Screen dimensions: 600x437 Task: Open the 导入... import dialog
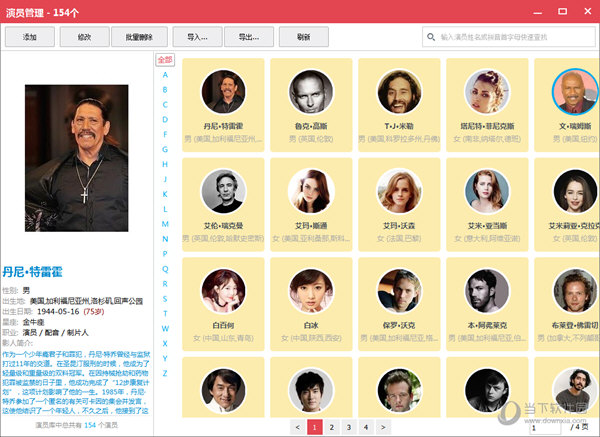tap(197, 37)
